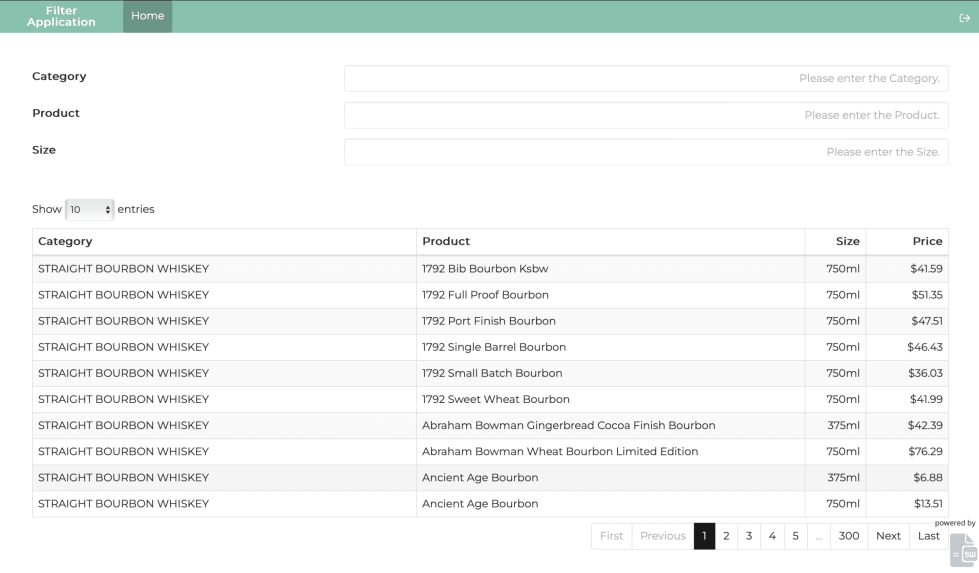Click the pagination ellipsis item
The image size is (979, 573).
click(x=819, y=536)
